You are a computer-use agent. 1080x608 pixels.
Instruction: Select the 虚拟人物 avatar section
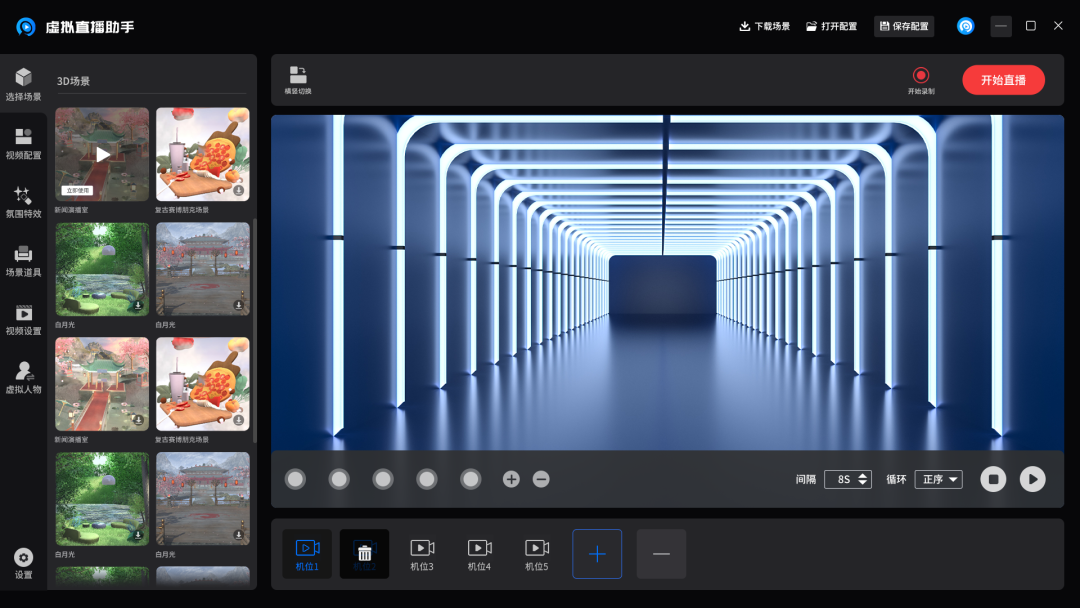click(x=23, y=377)
